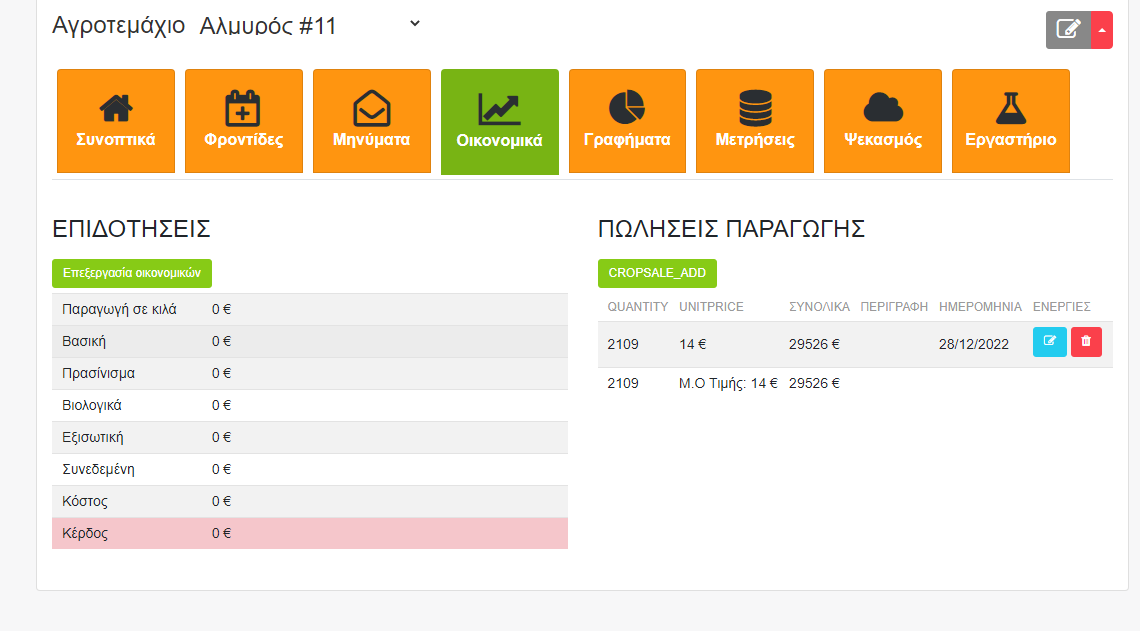Edit the 28/12/2022 crop sale row
The width and height of the screenshot is (1140, 631).
pos(1049,342)
